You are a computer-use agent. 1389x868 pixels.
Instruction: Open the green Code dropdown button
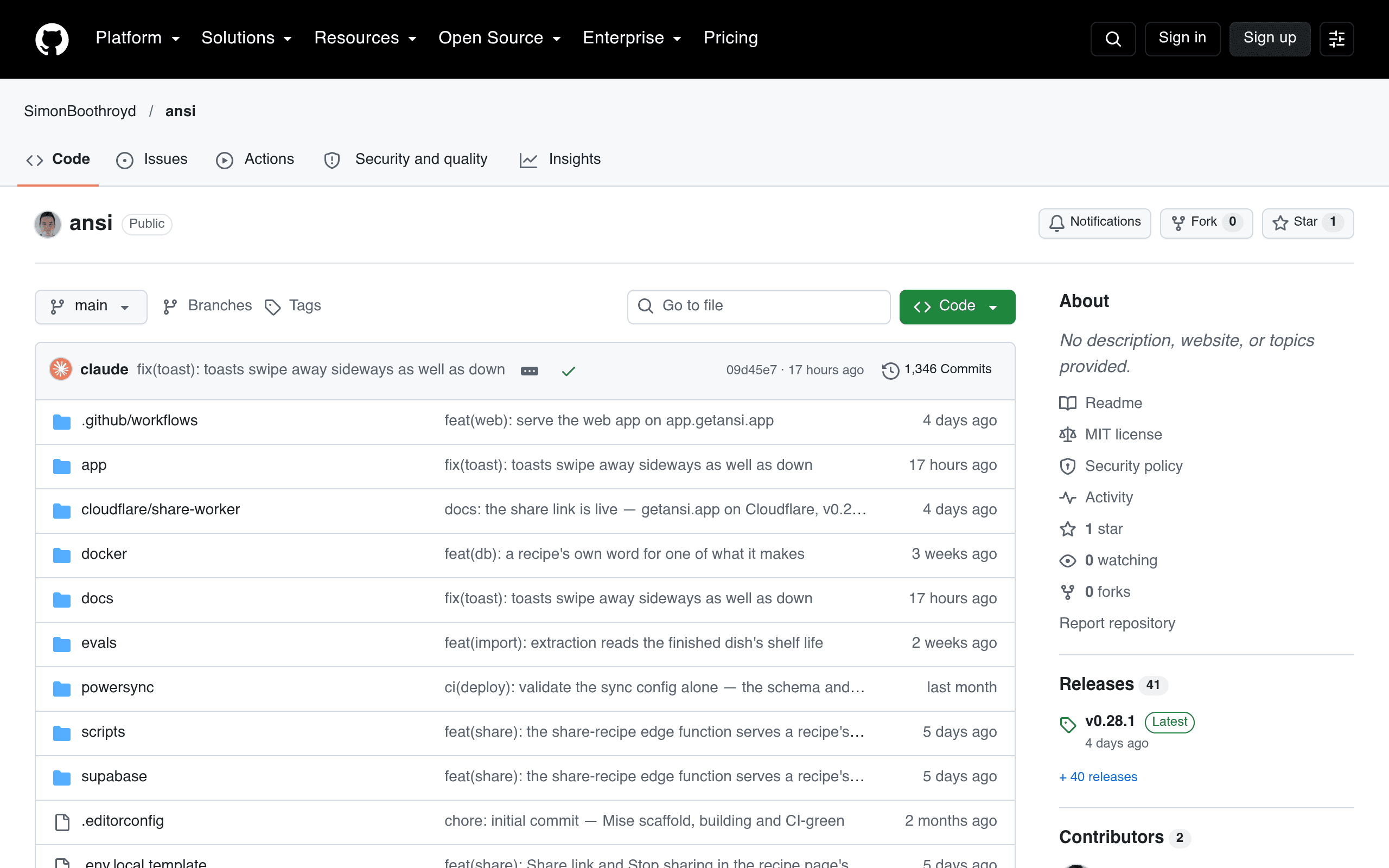957,307
